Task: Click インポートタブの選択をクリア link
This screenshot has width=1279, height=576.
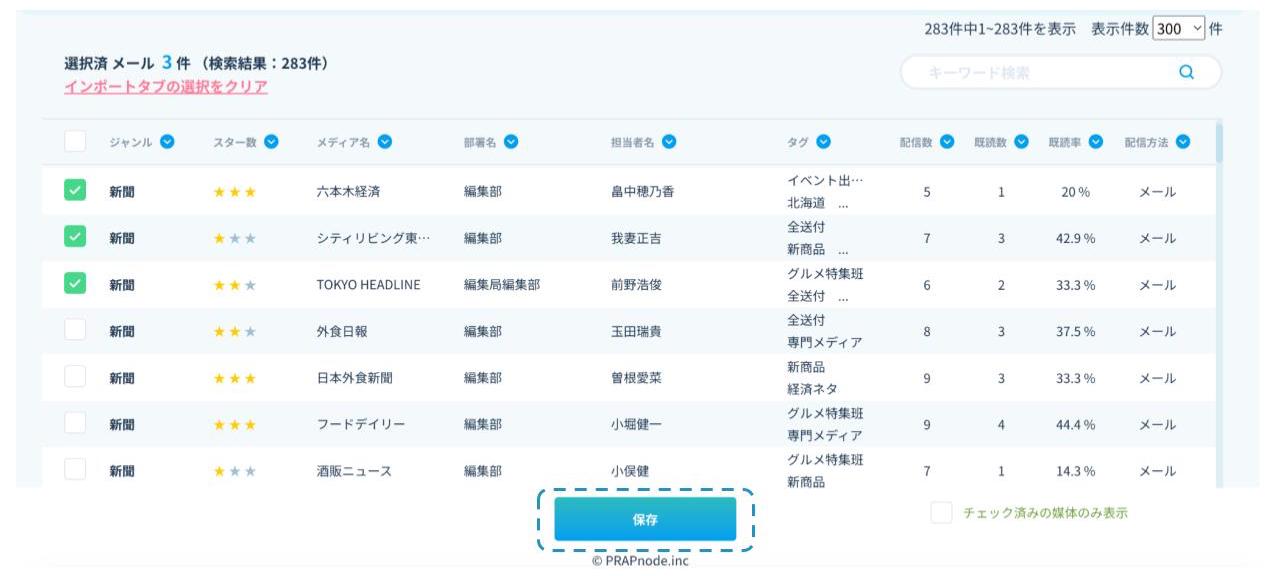Action: 166,87
